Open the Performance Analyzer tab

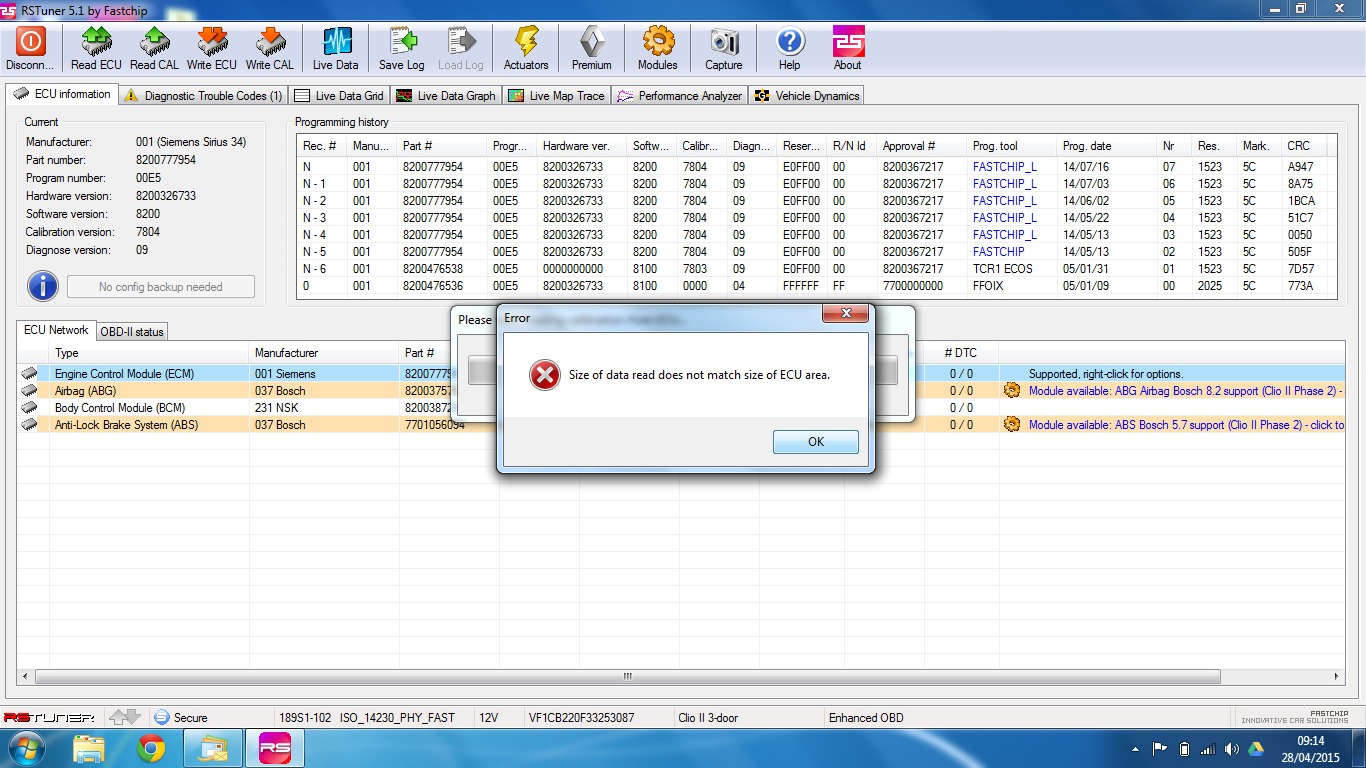679,96
